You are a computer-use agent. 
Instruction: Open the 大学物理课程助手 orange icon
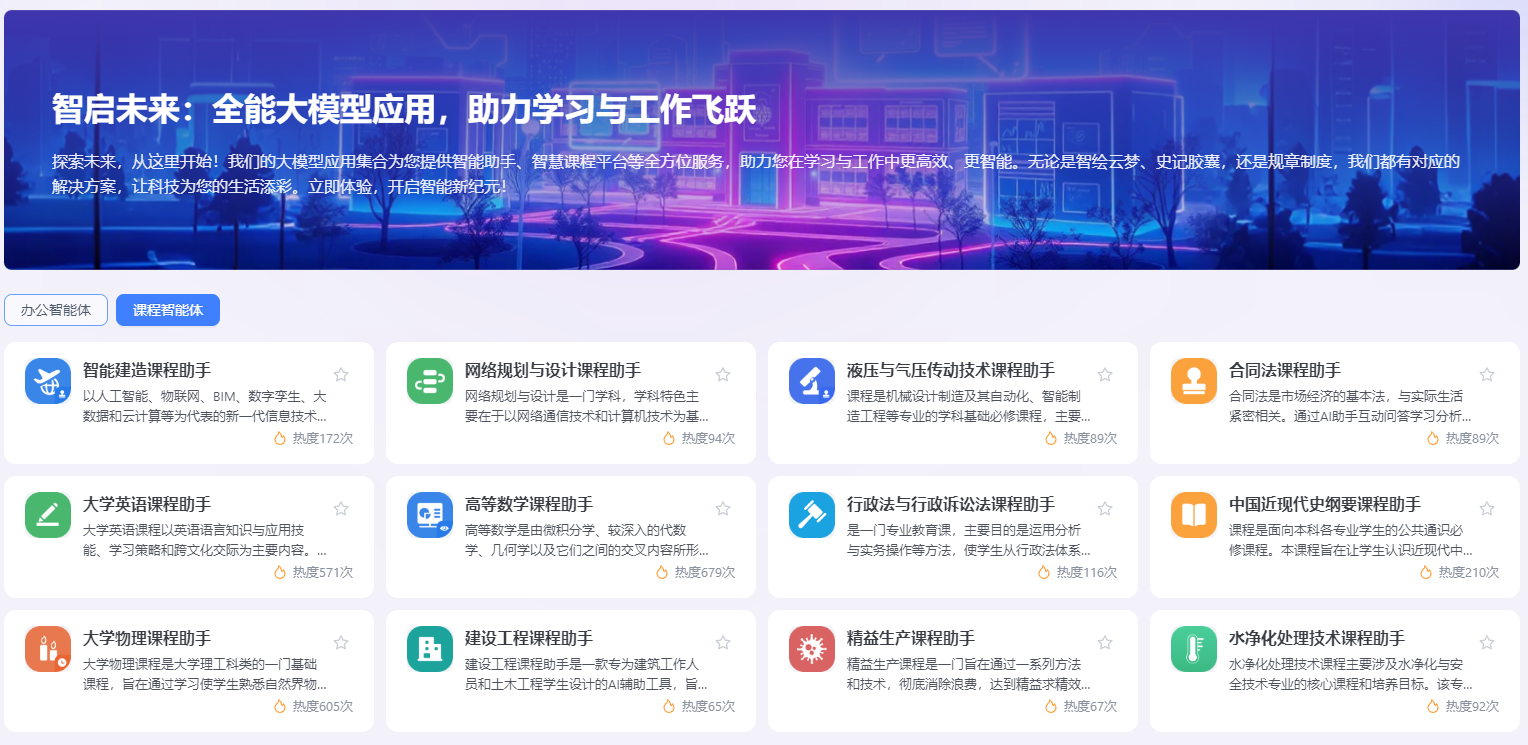point(48,649)
